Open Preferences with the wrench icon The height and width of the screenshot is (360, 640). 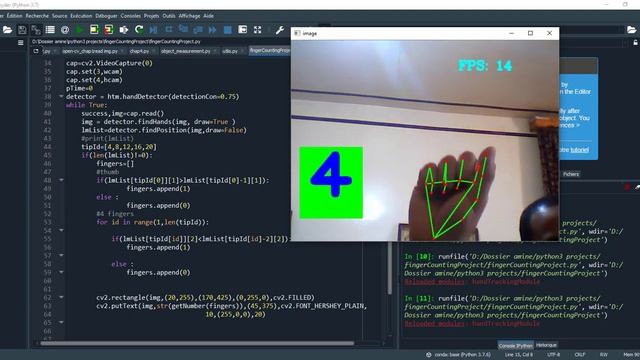[x=280, y=29]
